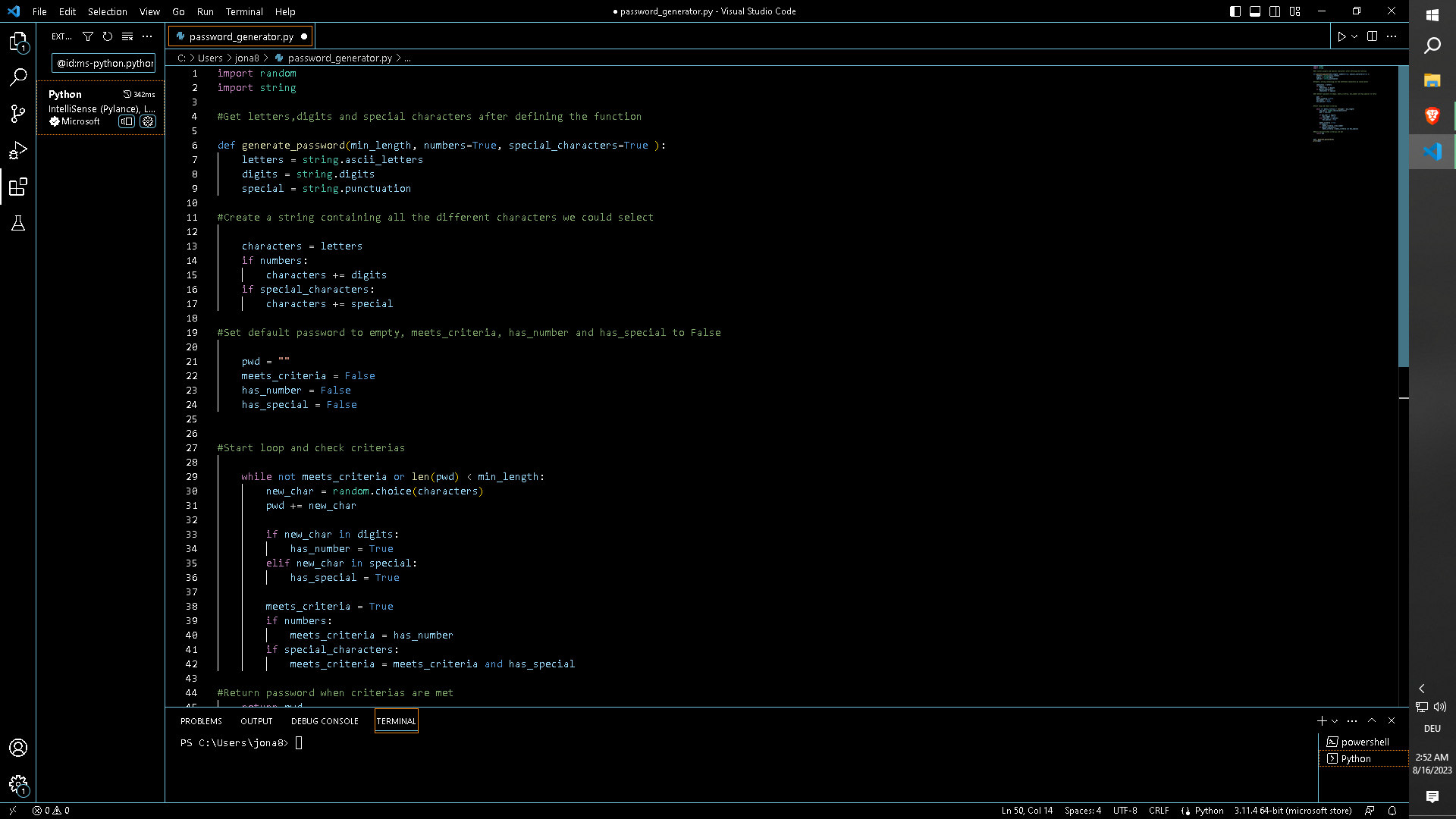1456x819 pixels.
Task: Split the editor using the split icon
Action: [1372, 36]
